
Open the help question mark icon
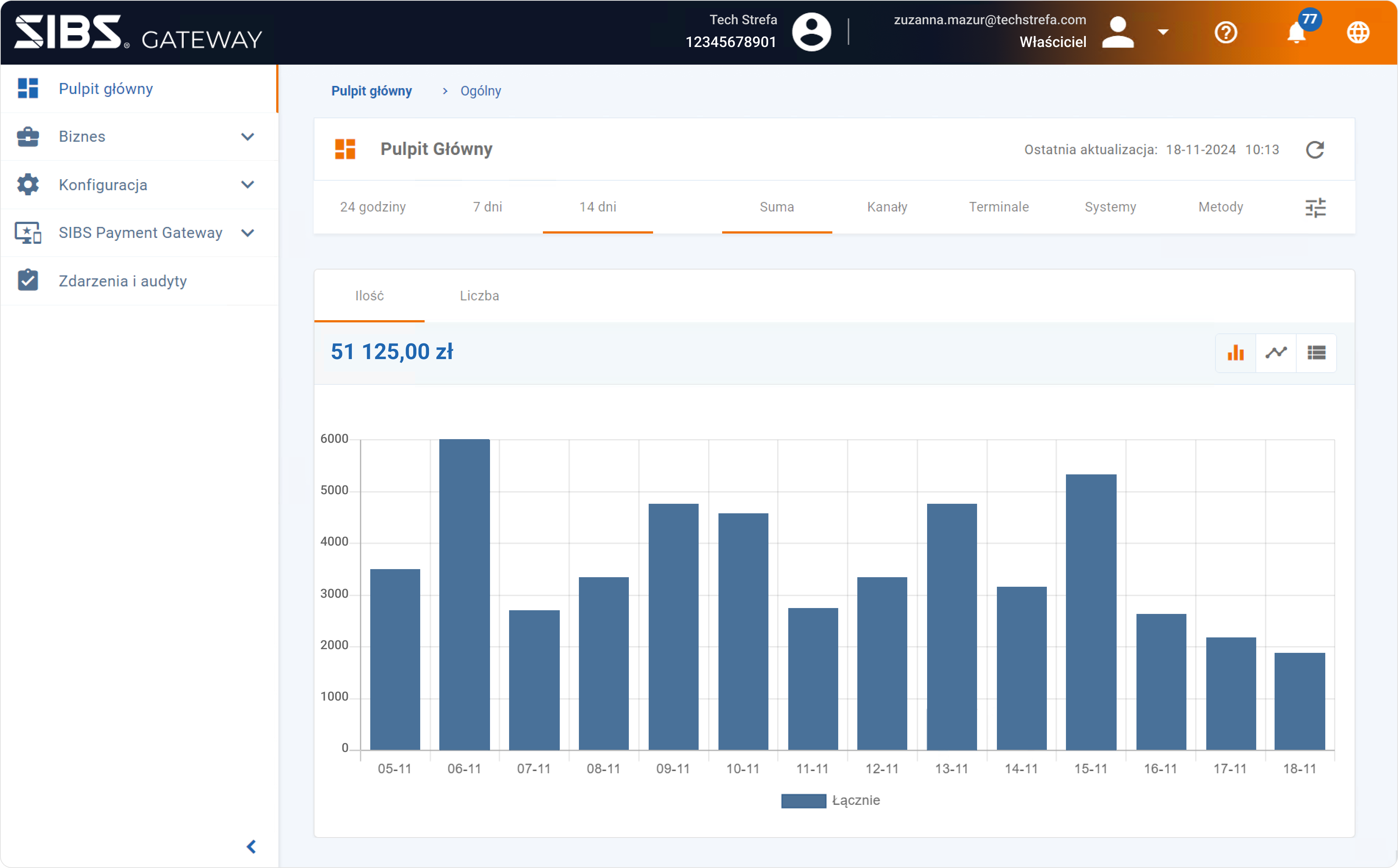point(1226,33)
